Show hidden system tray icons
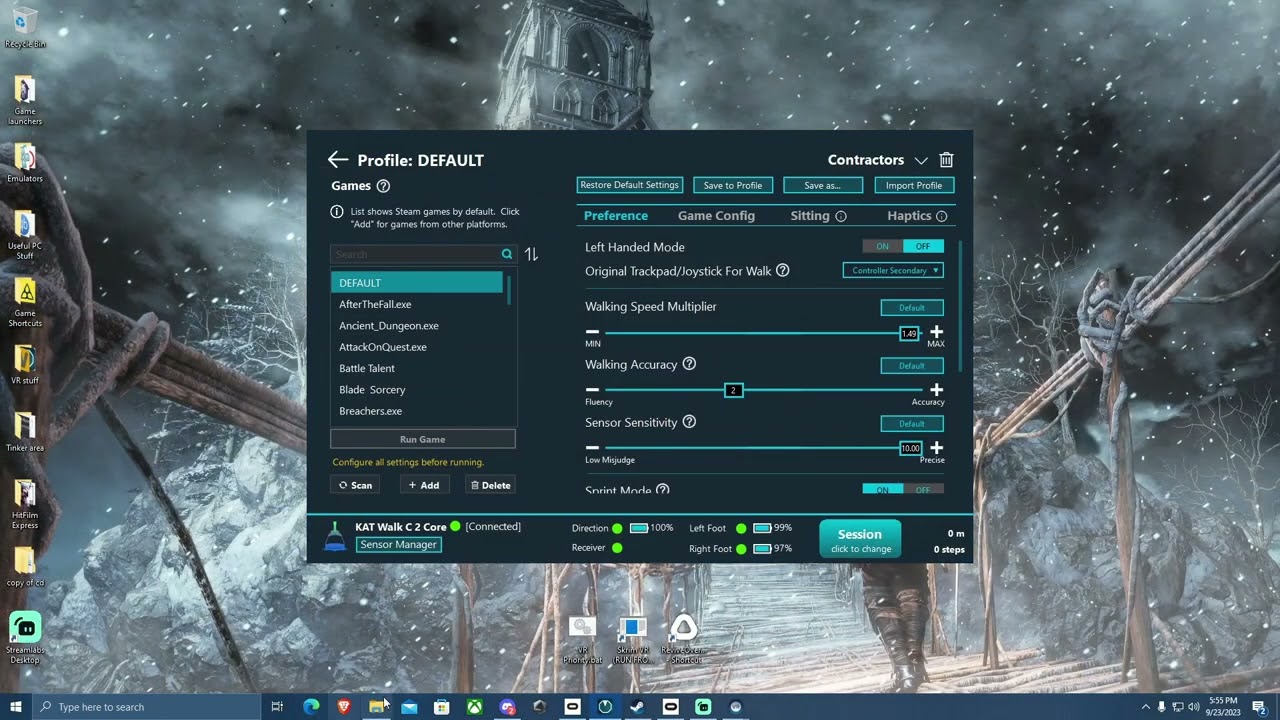This screenshot has width=1280, height=720. (1145, 706)
